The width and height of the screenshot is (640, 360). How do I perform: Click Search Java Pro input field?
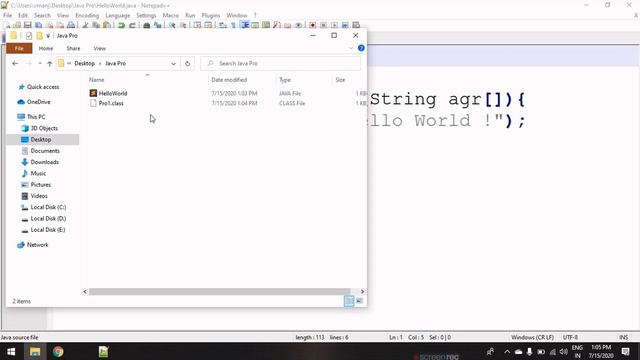[x=281, y=64]
